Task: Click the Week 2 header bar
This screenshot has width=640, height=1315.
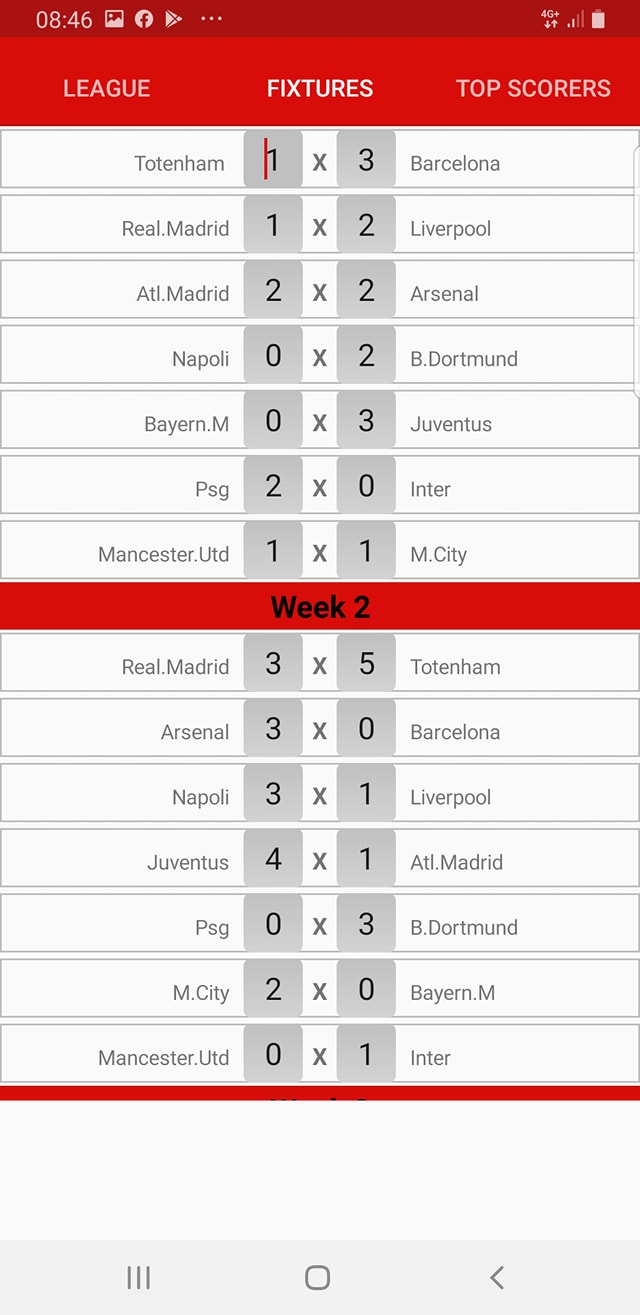Action: point(320,607)
